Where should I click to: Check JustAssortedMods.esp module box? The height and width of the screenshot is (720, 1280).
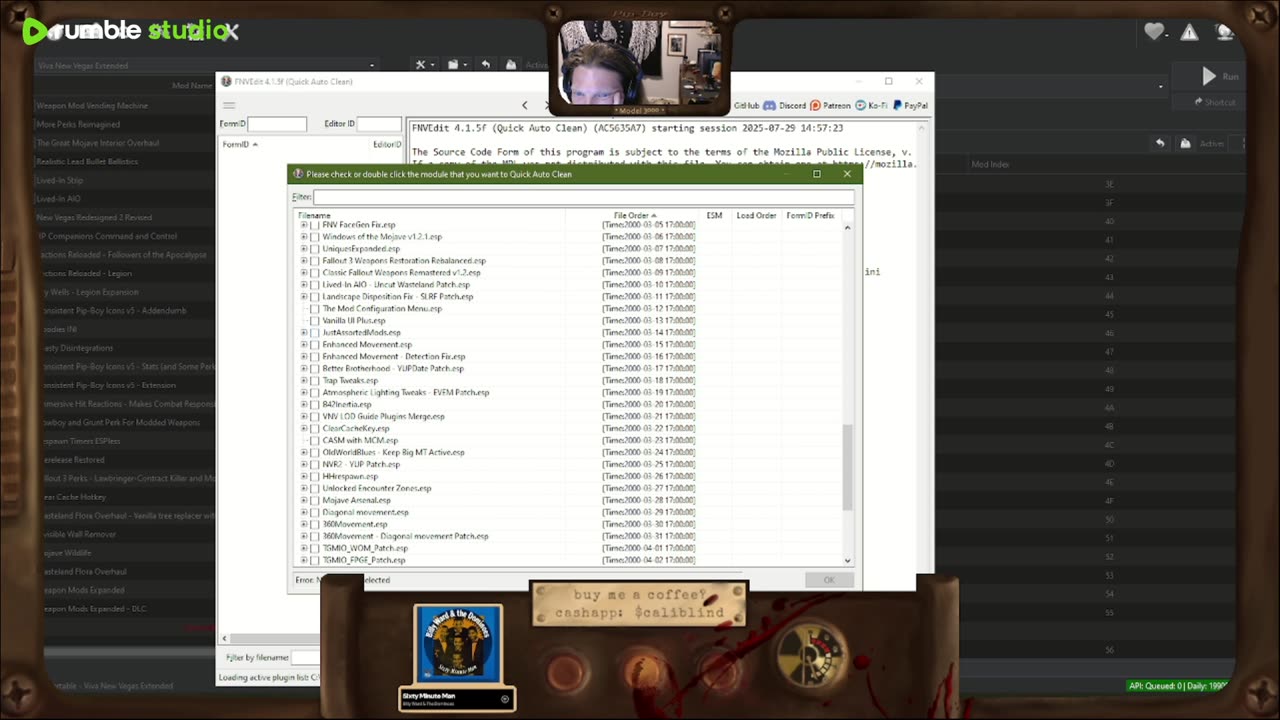315,333
